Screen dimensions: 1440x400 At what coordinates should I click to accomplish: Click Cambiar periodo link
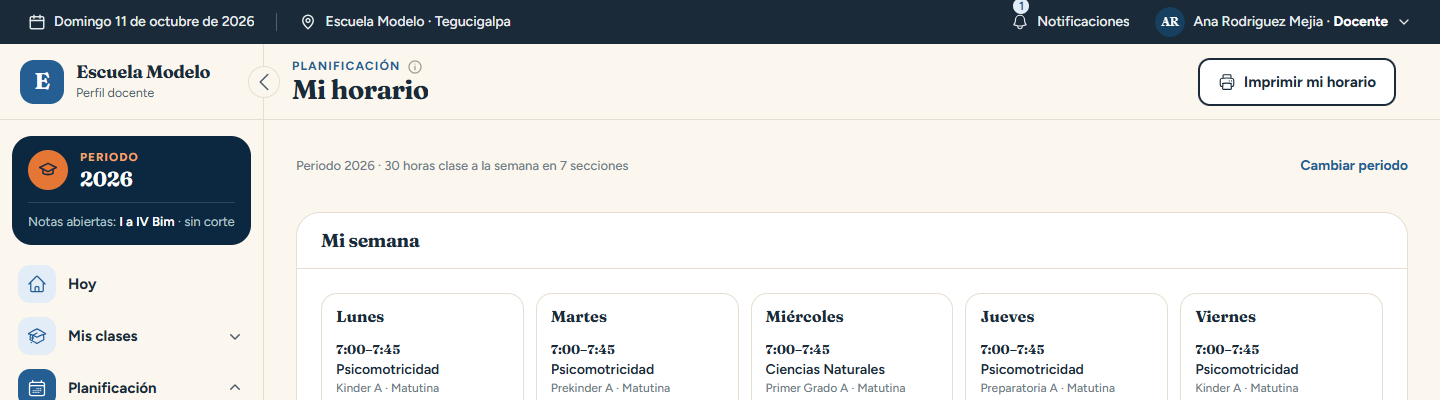[1354, 165]
